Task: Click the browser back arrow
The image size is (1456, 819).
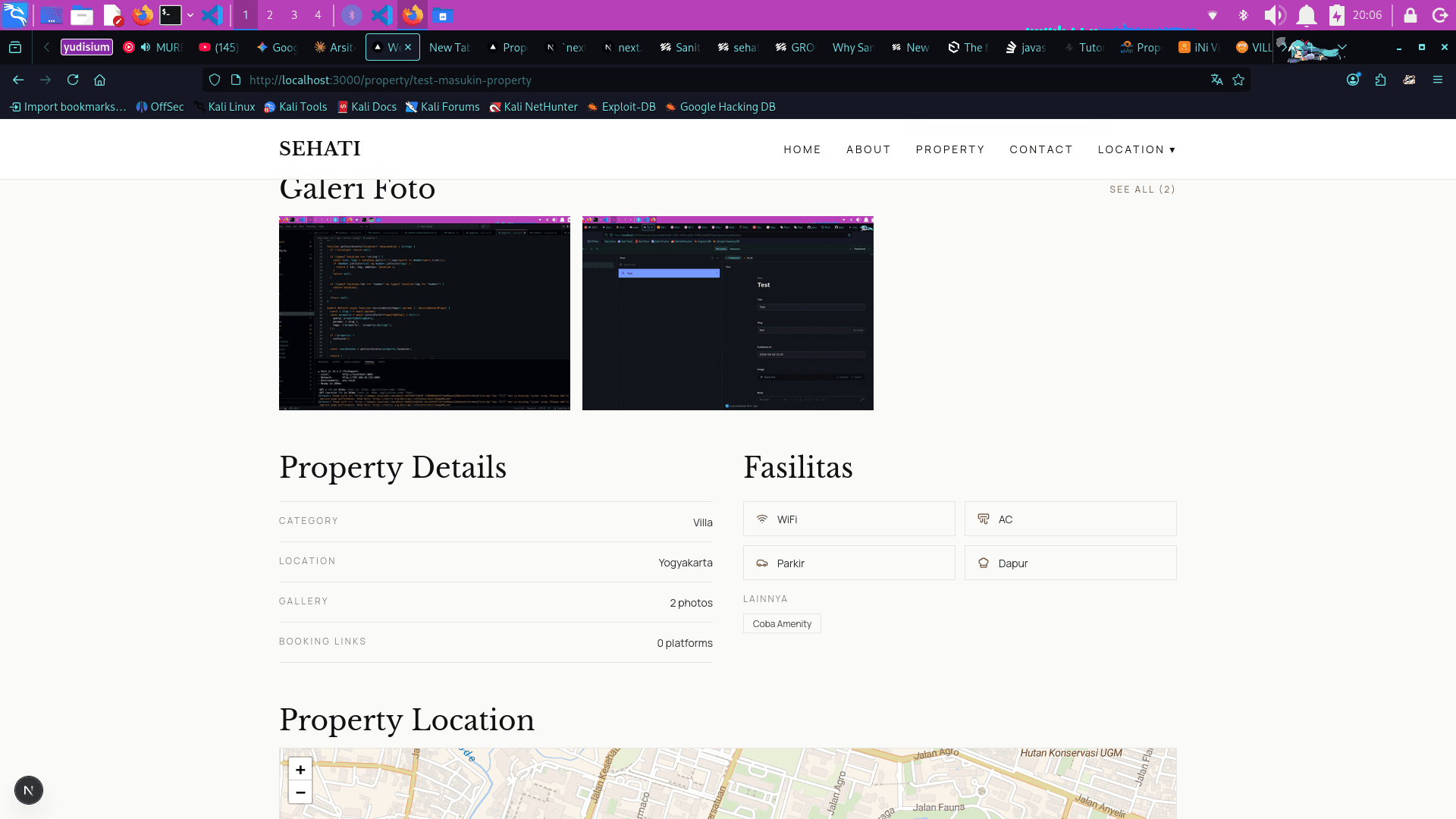Action: pos(18,80)
